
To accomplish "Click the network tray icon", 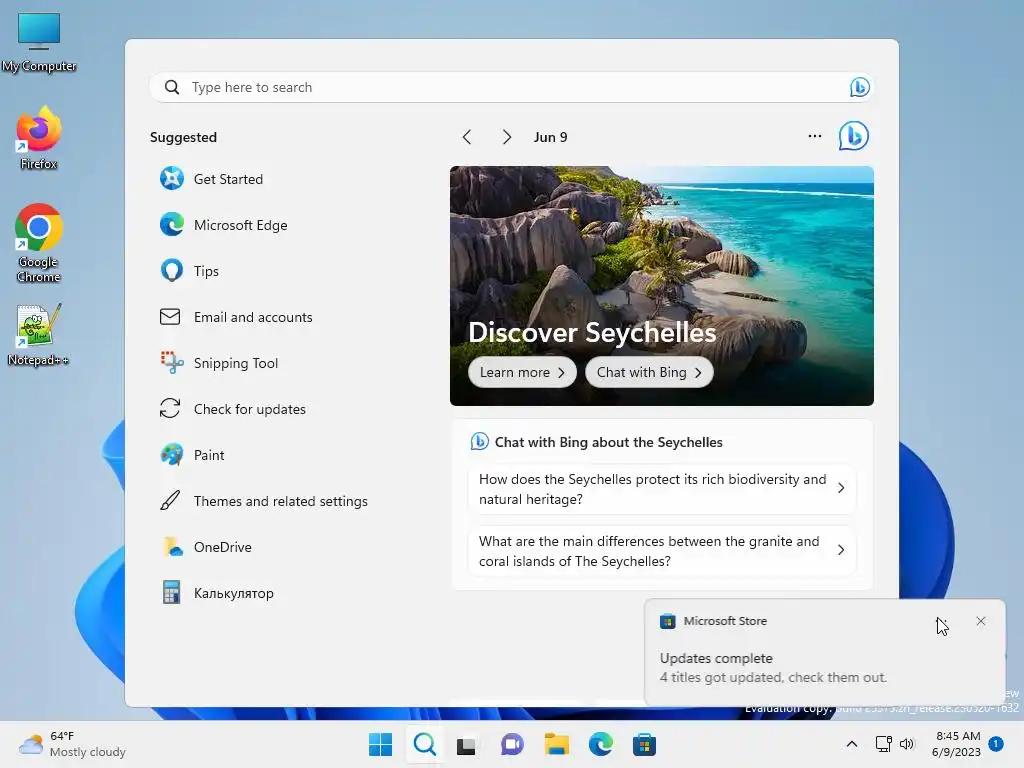I will (883, 744).
